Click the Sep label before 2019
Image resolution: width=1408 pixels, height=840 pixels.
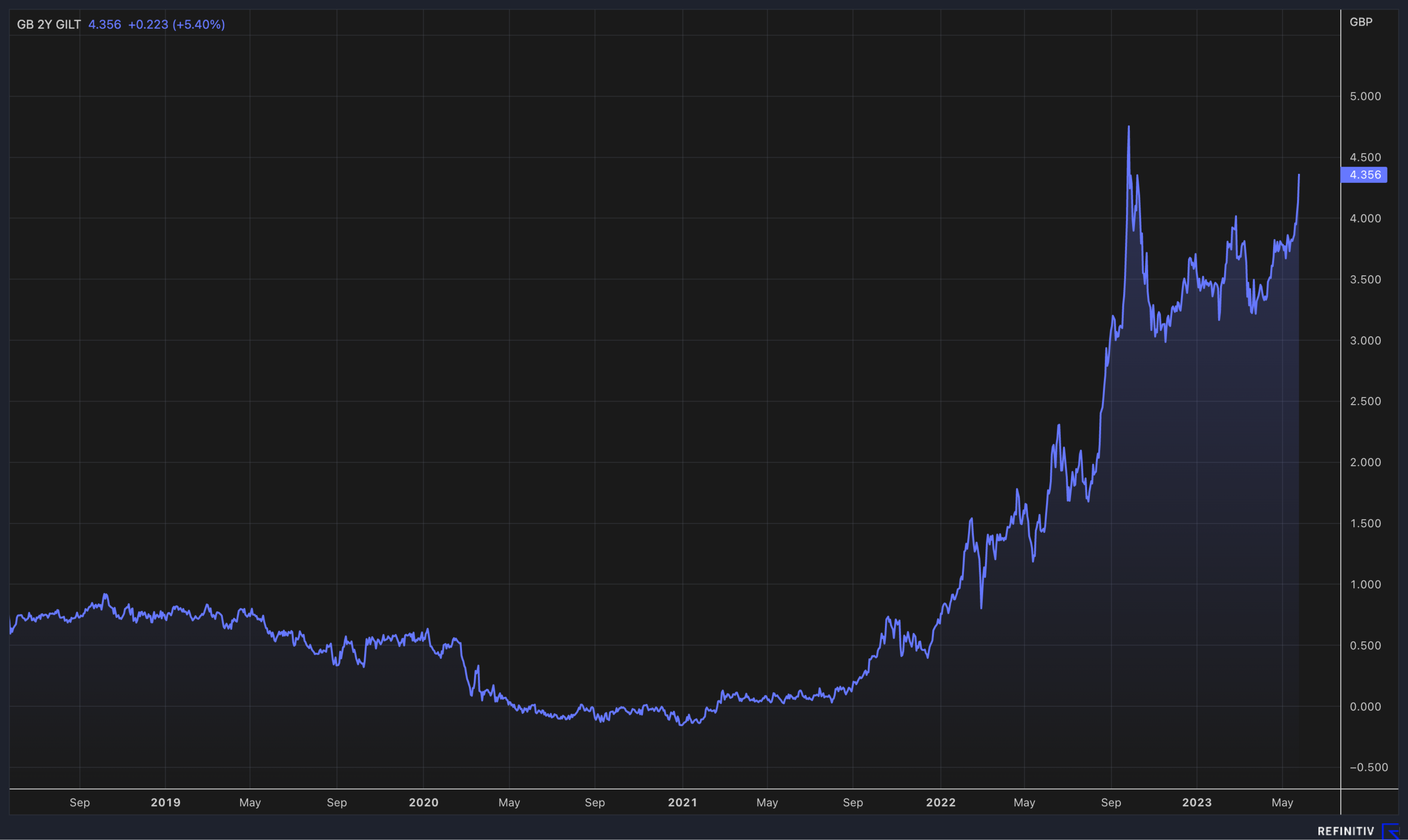point(80,803)
